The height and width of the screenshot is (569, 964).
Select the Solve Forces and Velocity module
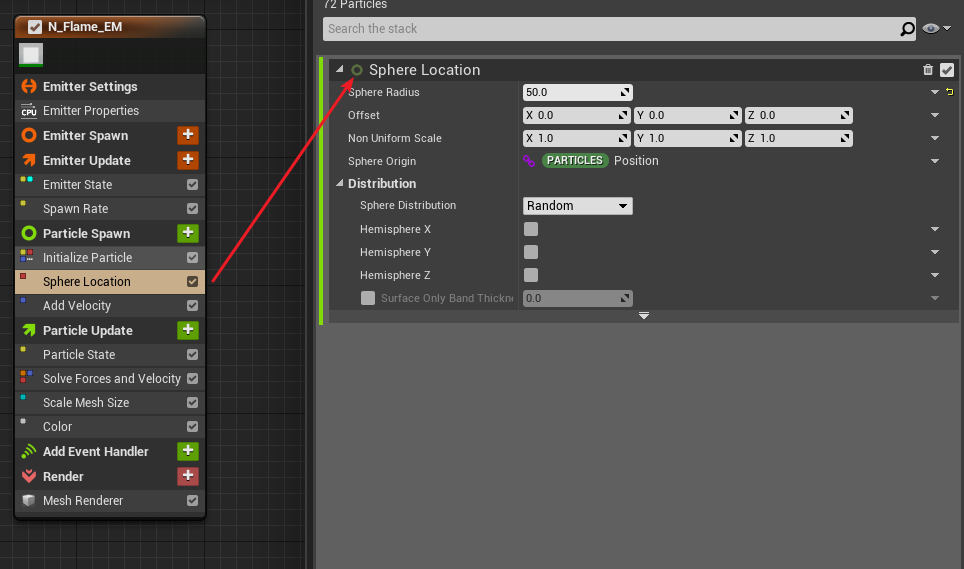pos(110,379)
